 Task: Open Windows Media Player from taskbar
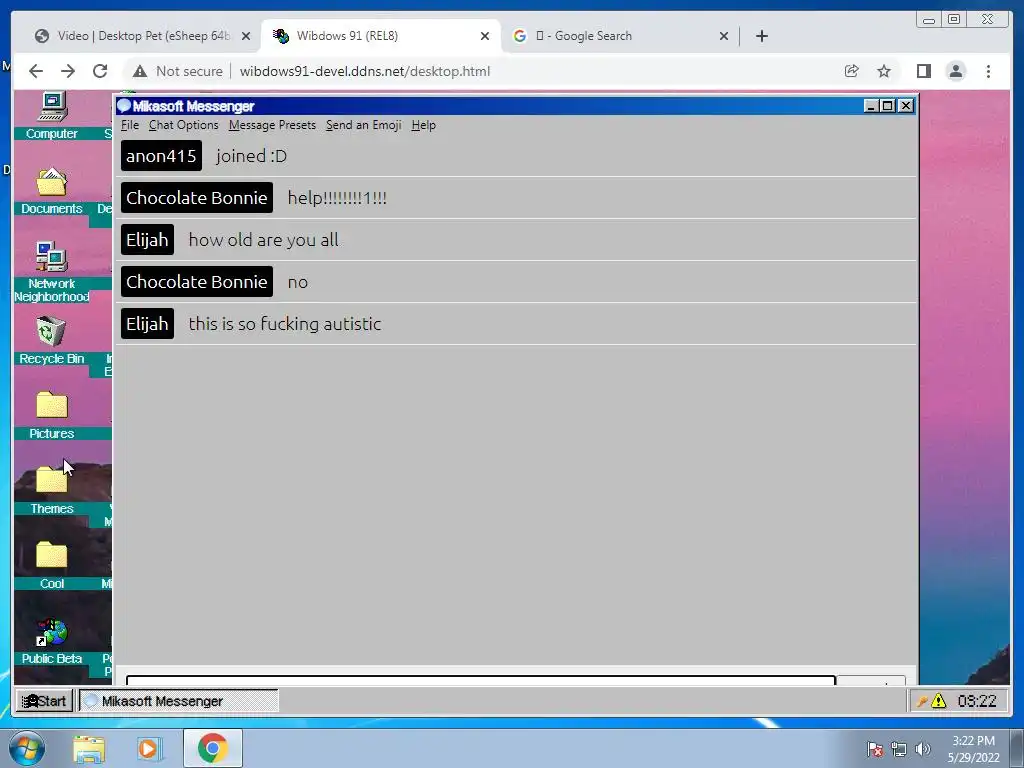148,749
